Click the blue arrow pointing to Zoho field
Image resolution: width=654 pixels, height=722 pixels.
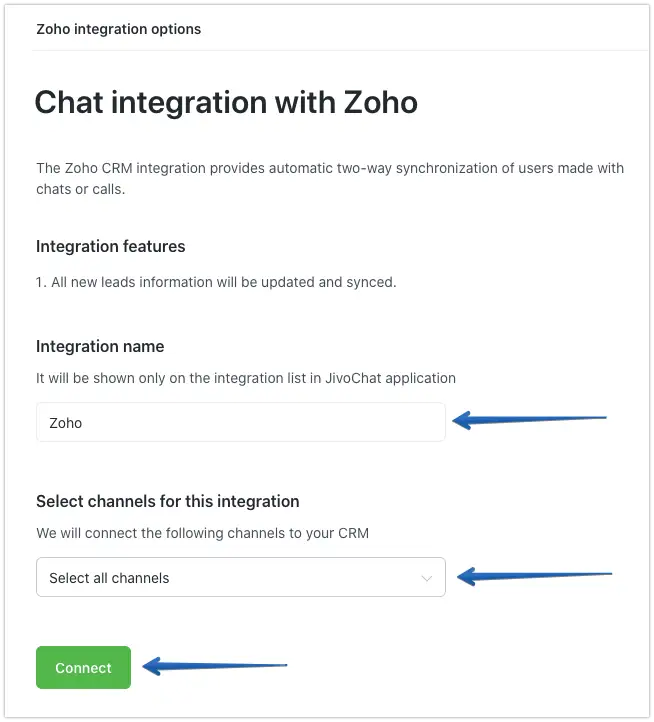[530, 420]
